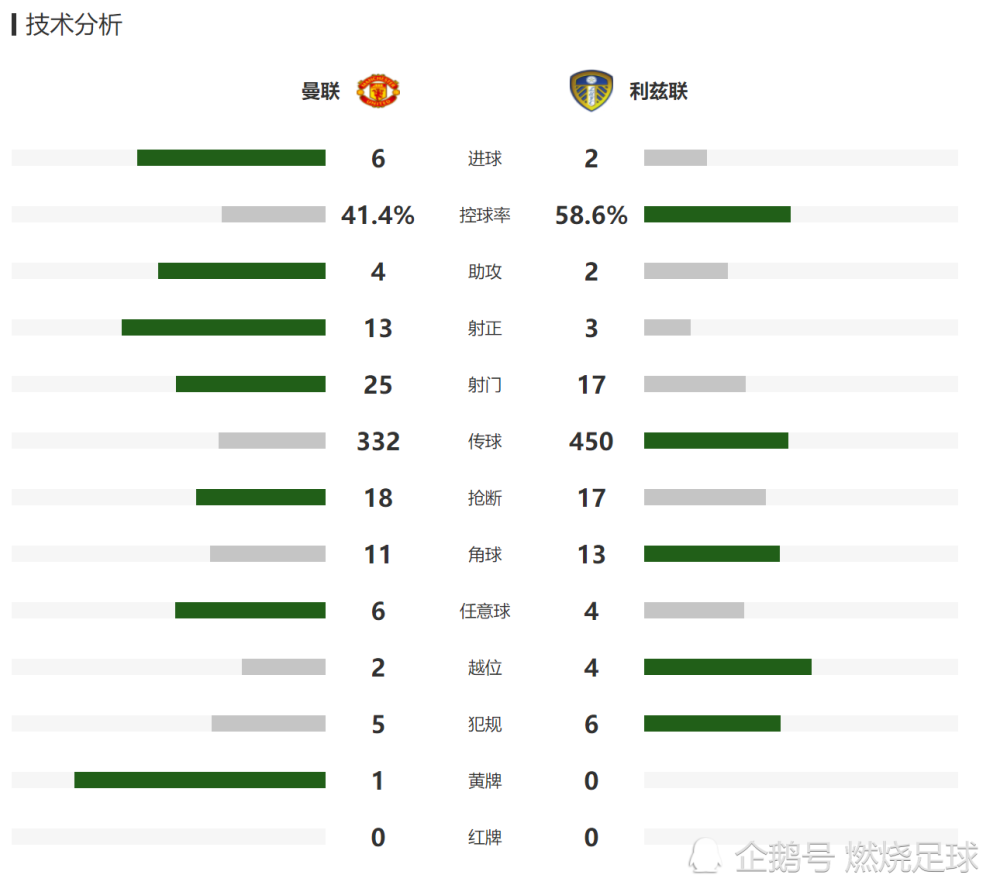1000x892 pixels.
Task: Click the 射门 stat label
Action: (485, 384)
